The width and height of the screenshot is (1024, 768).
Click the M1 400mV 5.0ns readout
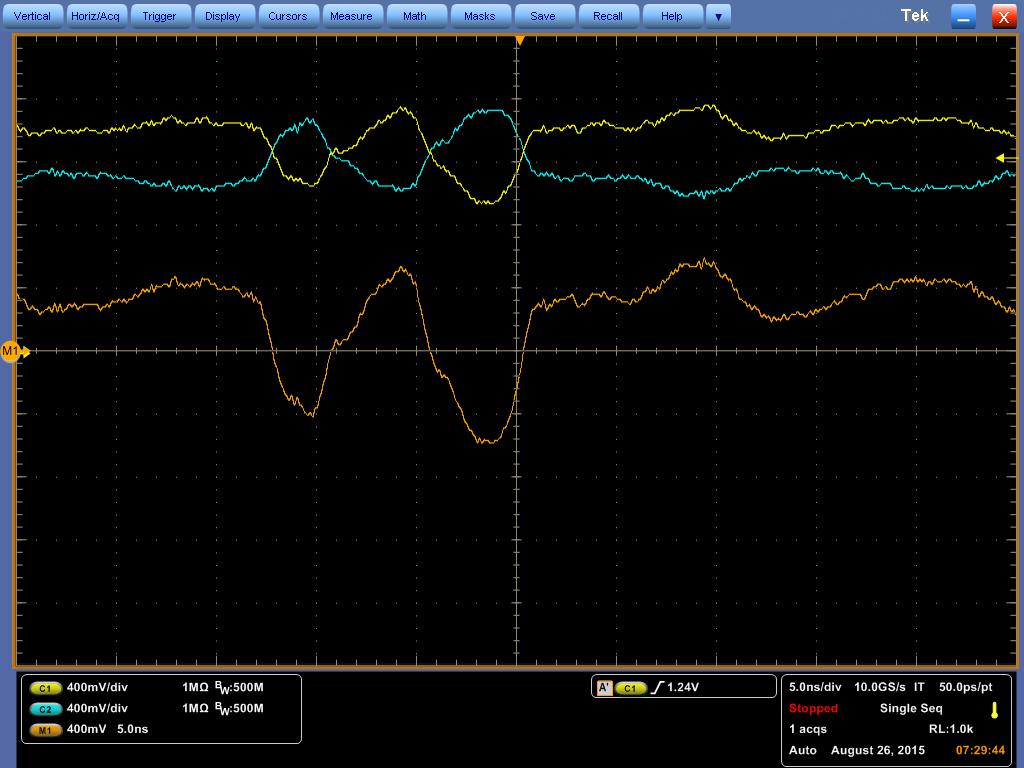[x=108, y=729]
